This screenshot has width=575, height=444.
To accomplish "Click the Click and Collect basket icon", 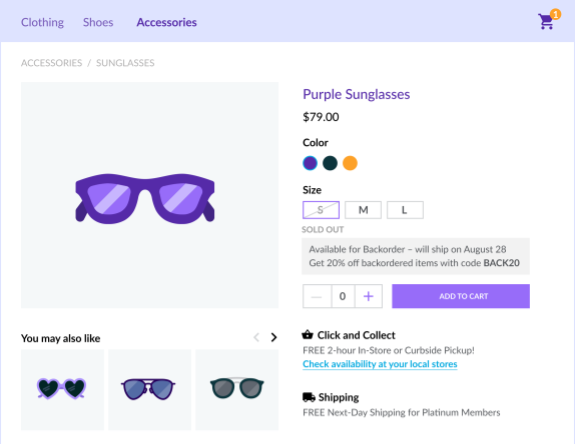I will point(307,335).
